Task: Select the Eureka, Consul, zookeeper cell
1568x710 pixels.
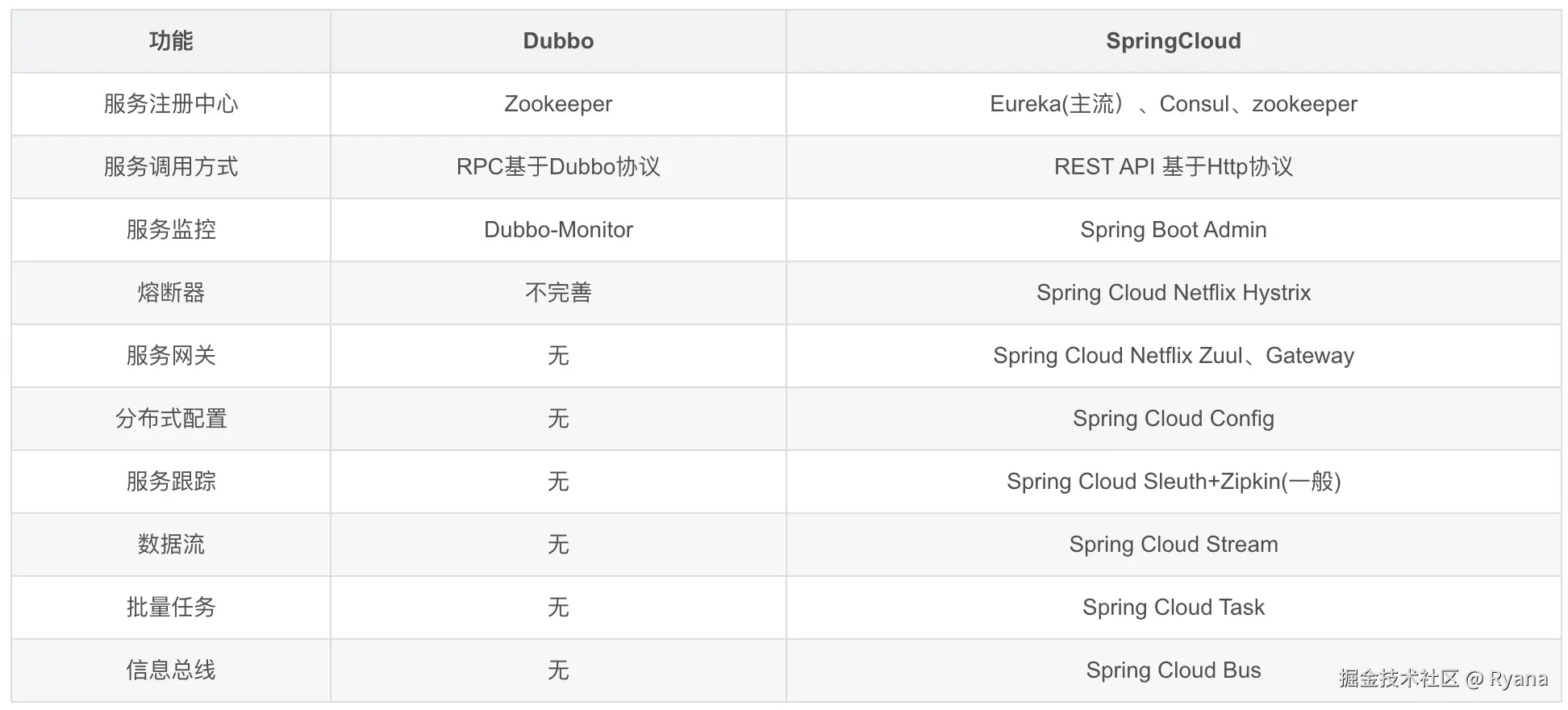Action: (x=1173, y=104)
